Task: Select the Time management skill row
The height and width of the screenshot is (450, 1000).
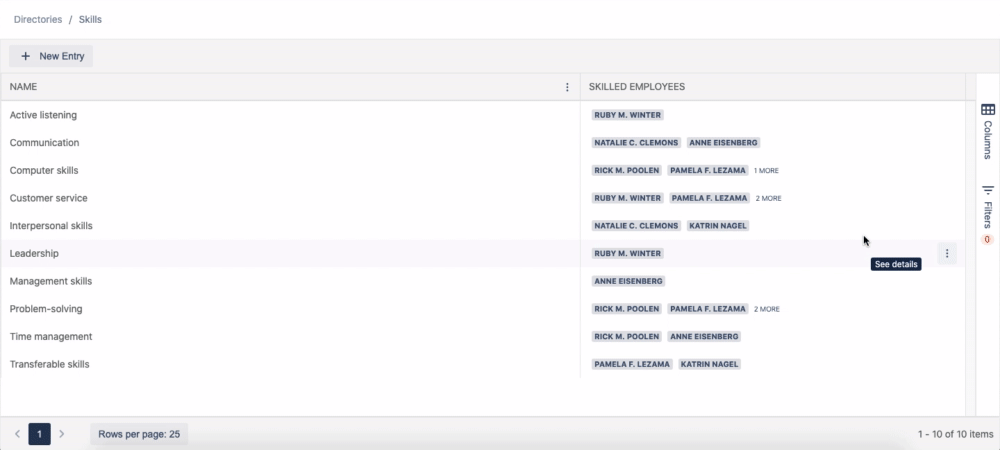Action: point(50,337)
